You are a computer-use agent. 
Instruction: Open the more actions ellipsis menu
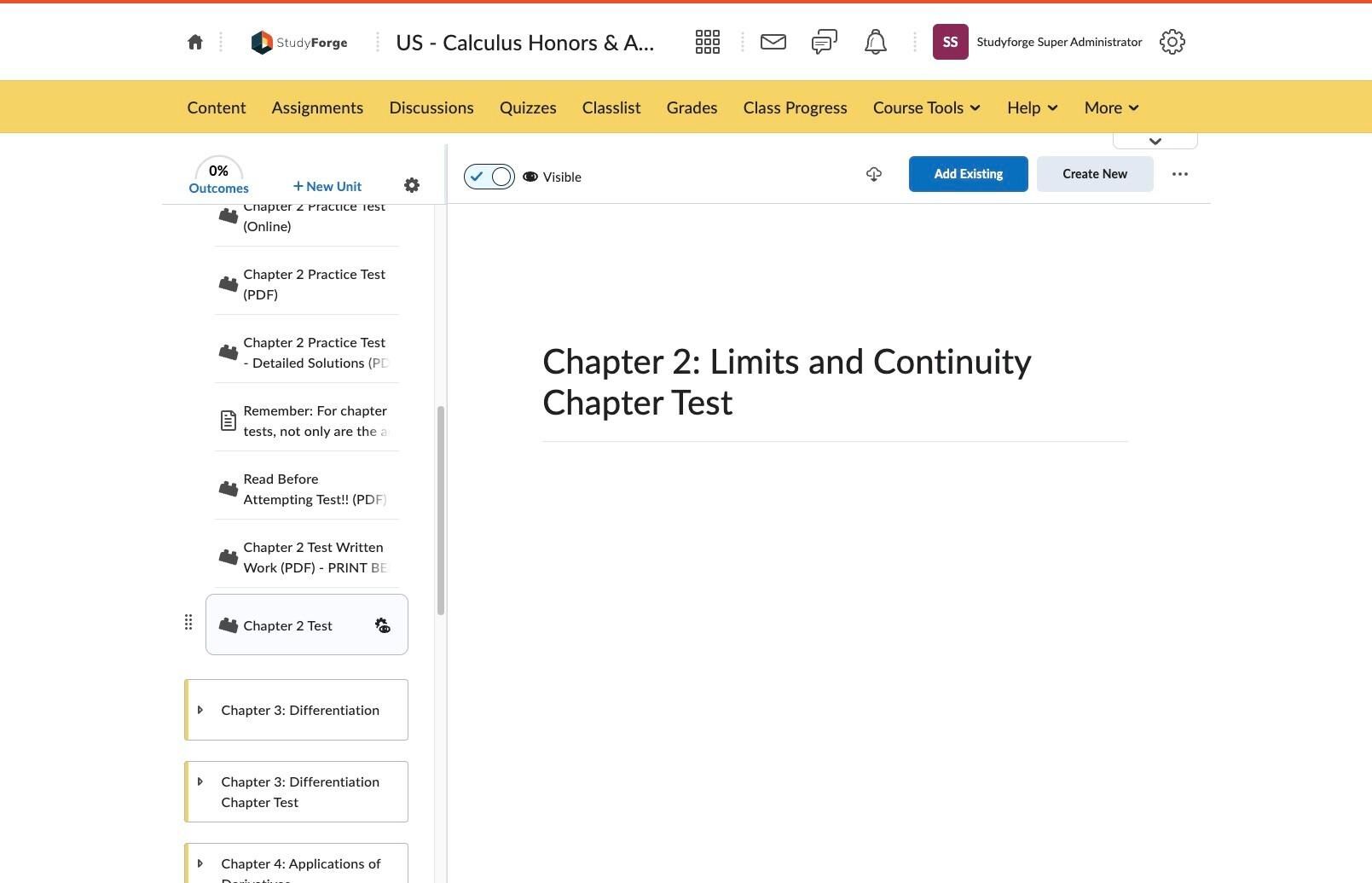1180,174
